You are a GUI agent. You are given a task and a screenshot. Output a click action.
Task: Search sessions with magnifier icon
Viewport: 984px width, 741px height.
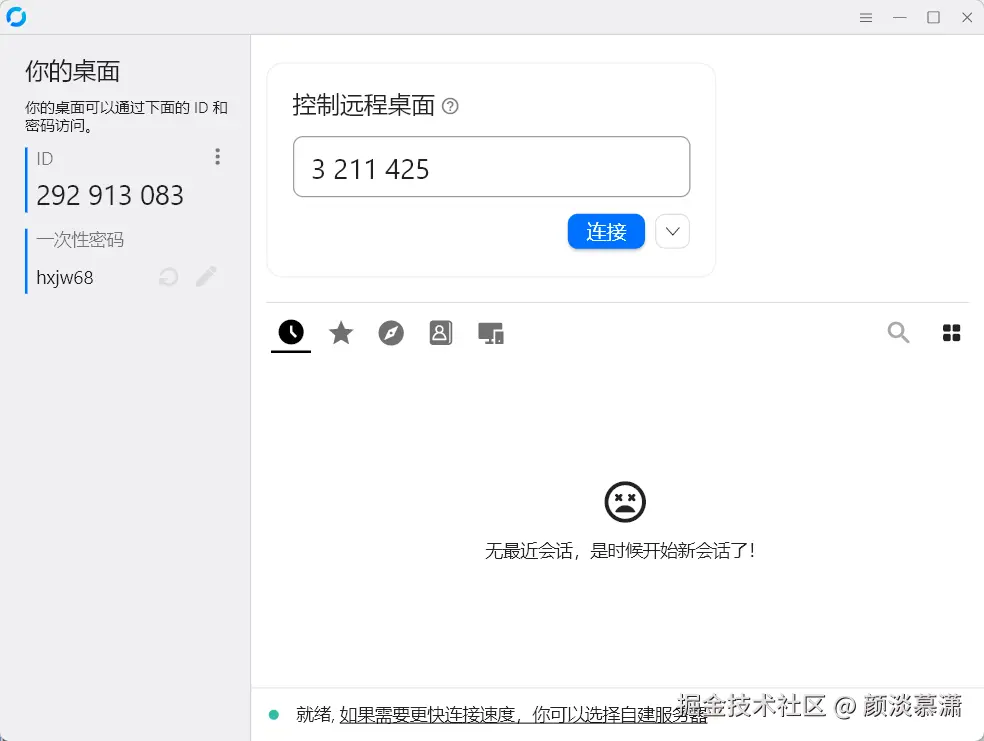[898, 333]
